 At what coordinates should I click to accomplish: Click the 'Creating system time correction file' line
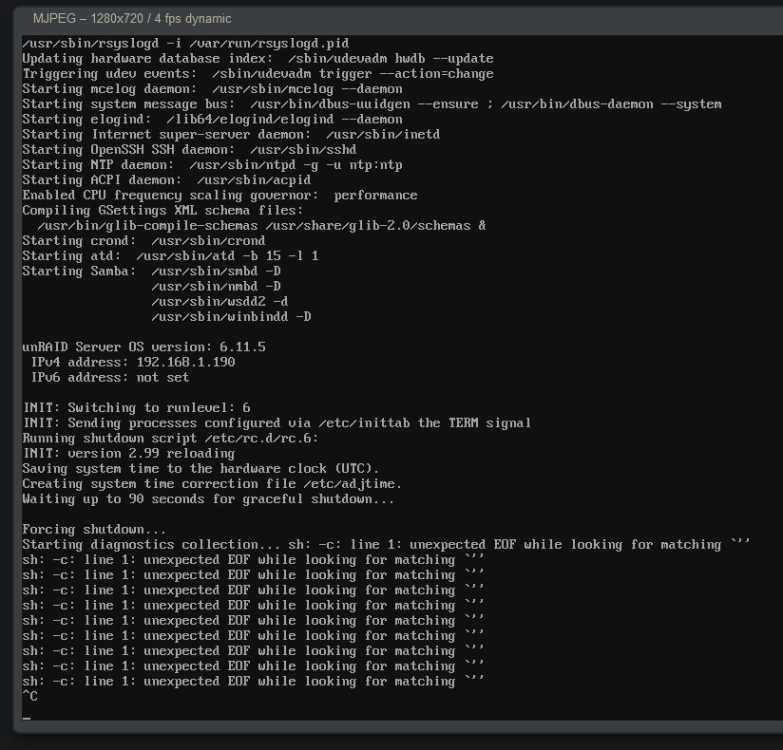point(212,484)
